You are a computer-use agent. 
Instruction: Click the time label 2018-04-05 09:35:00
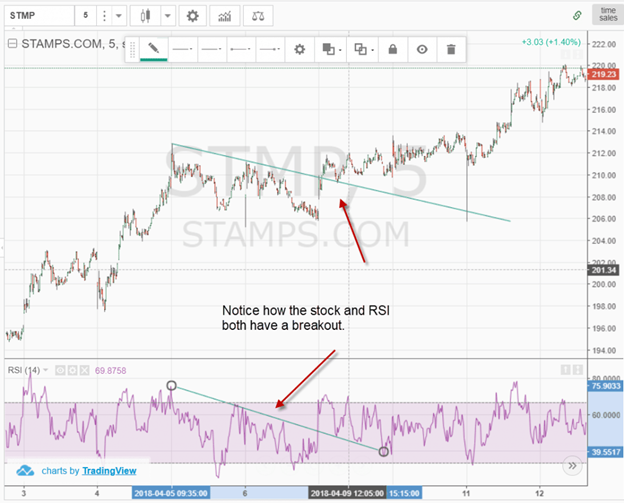click(x=171, y=493)
